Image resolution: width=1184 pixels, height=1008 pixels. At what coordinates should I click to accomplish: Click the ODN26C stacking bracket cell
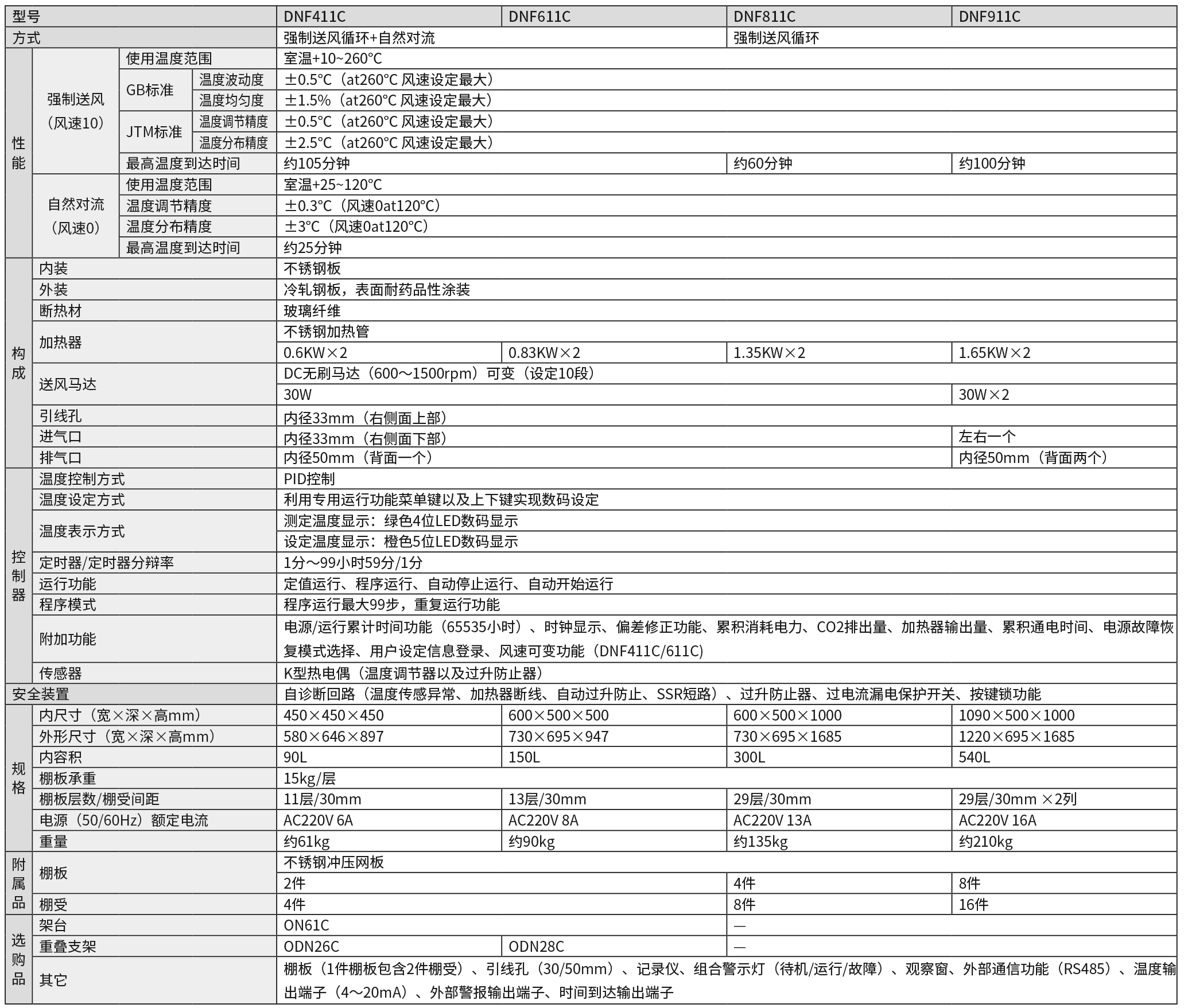389,947
